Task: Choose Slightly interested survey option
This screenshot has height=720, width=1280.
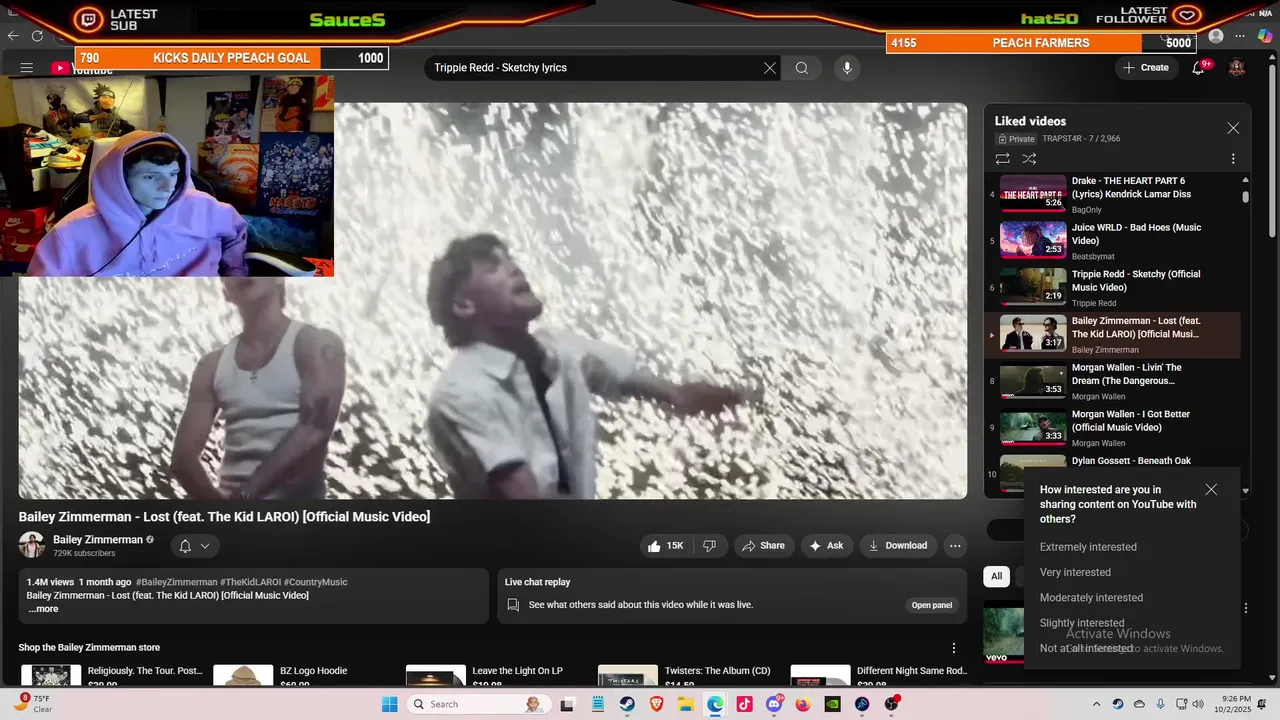Action: [1082, 623]
